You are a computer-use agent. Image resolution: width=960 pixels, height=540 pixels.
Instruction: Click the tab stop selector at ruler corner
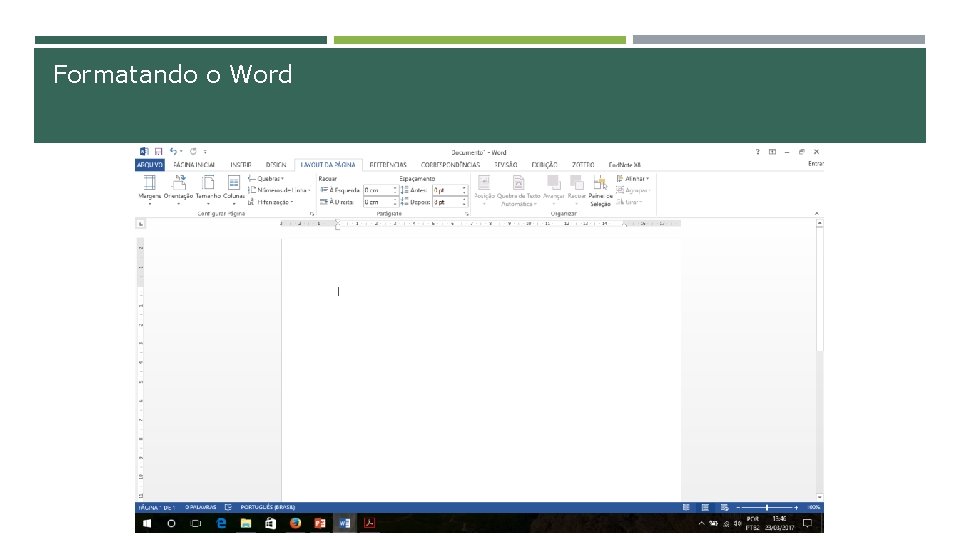click(x=140, y=224)
